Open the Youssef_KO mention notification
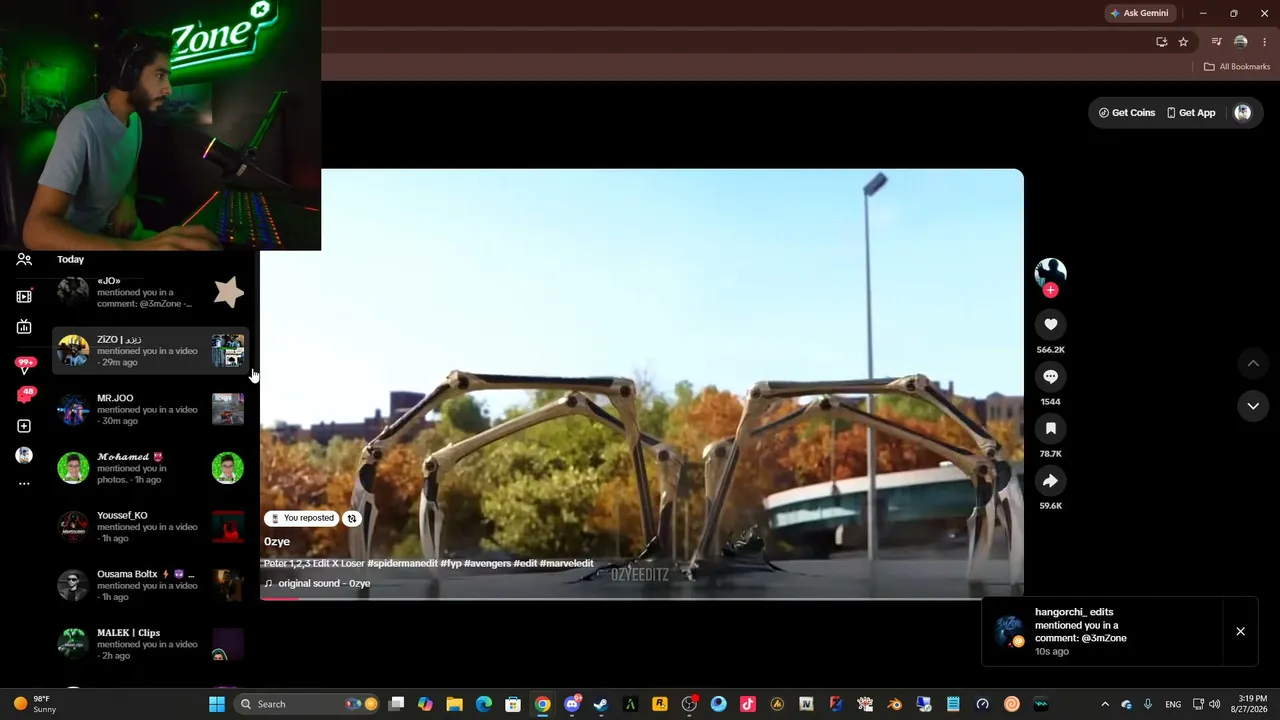Viewport: 1280px width, 720px height. pyautogui.click(x=150, y=527)
